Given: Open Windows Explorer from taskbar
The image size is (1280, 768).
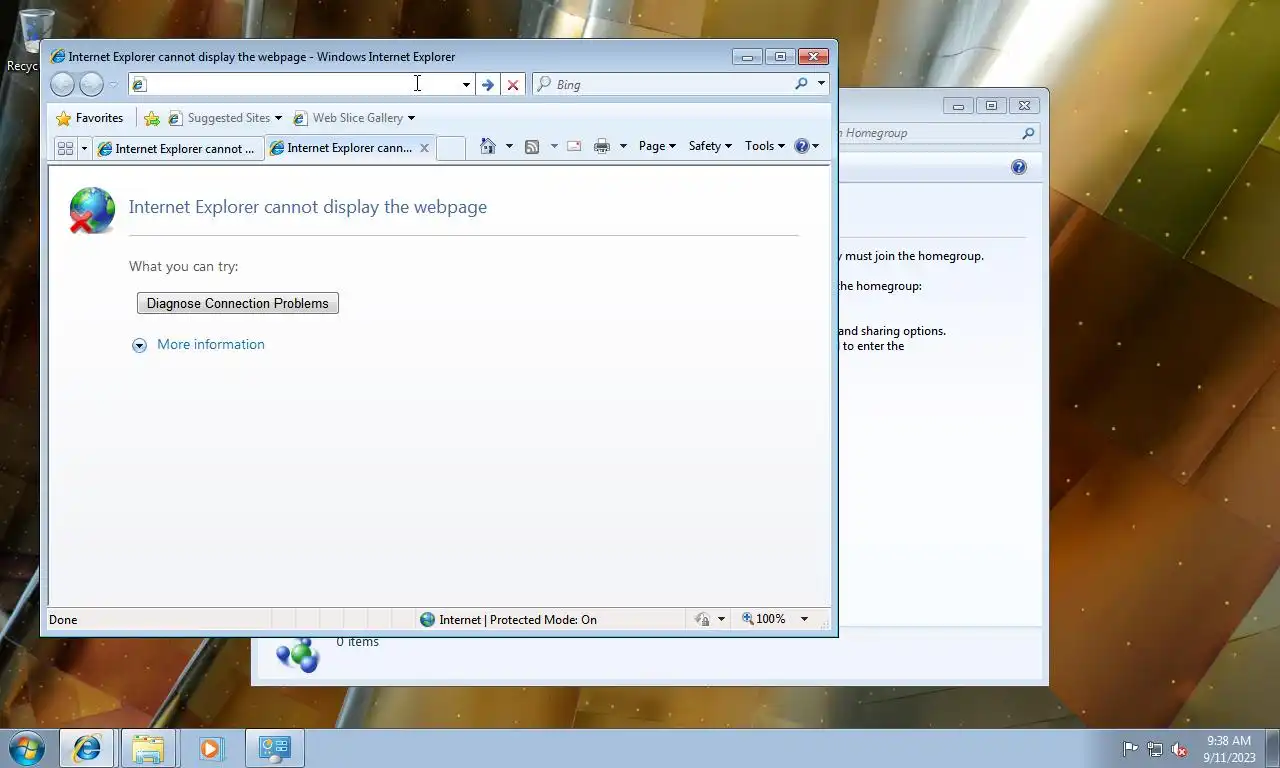Looking at the screenshot, I should coord(148,748).
